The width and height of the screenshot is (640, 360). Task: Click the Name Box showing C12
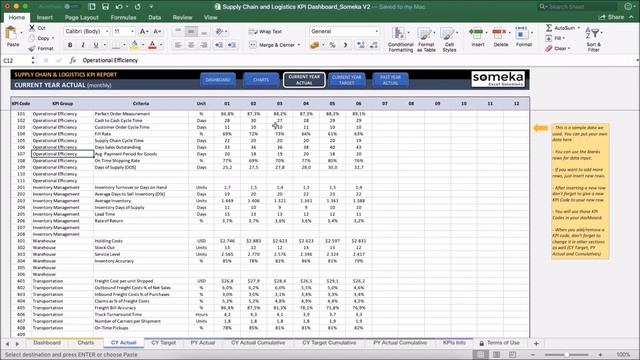coord(16,60)
